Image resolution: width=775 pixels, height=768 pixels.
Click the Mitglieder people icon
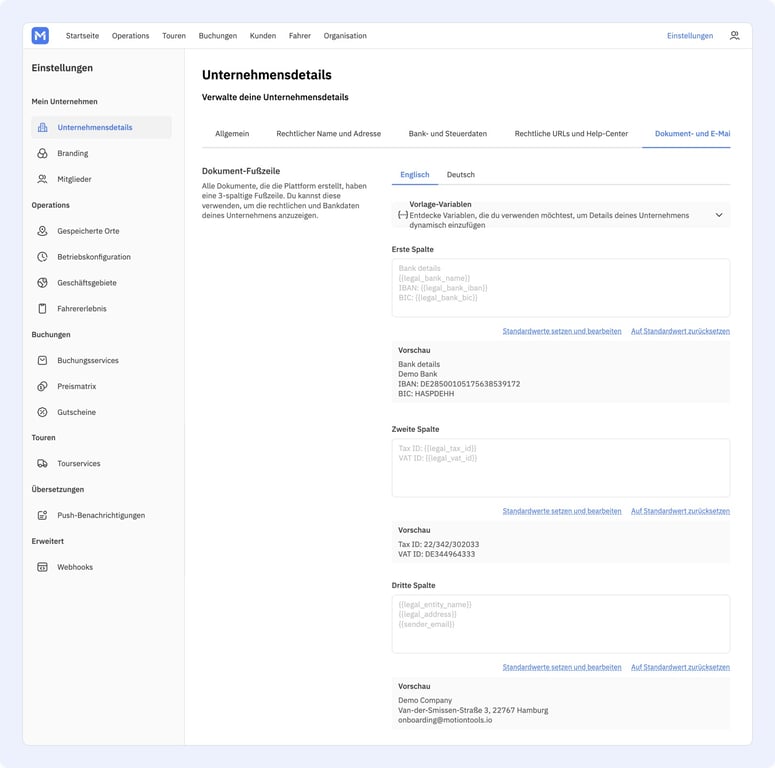[x=43, y=179]
